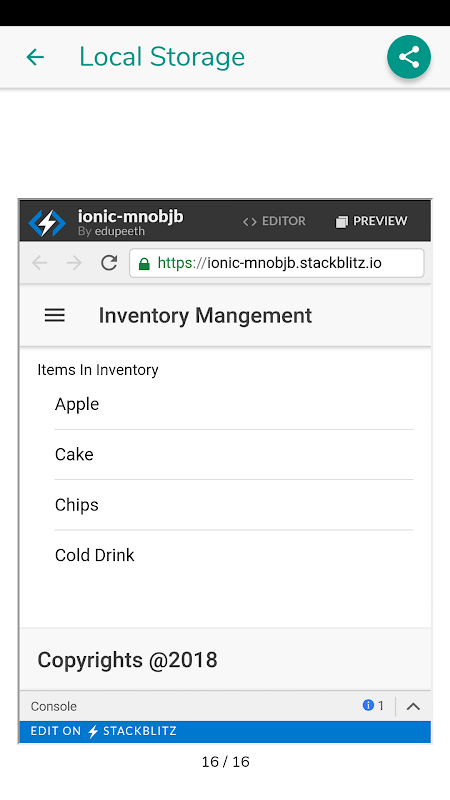Tap the back arrow beside Local Storage
Image resolution: width=450 pixels, height=800 pixels.
(x=35, y=57)
